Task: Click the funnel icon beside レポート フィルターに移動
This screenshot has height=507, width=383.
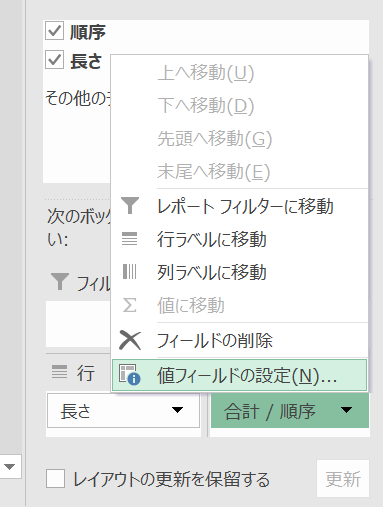Action: (x=130, y=205)
